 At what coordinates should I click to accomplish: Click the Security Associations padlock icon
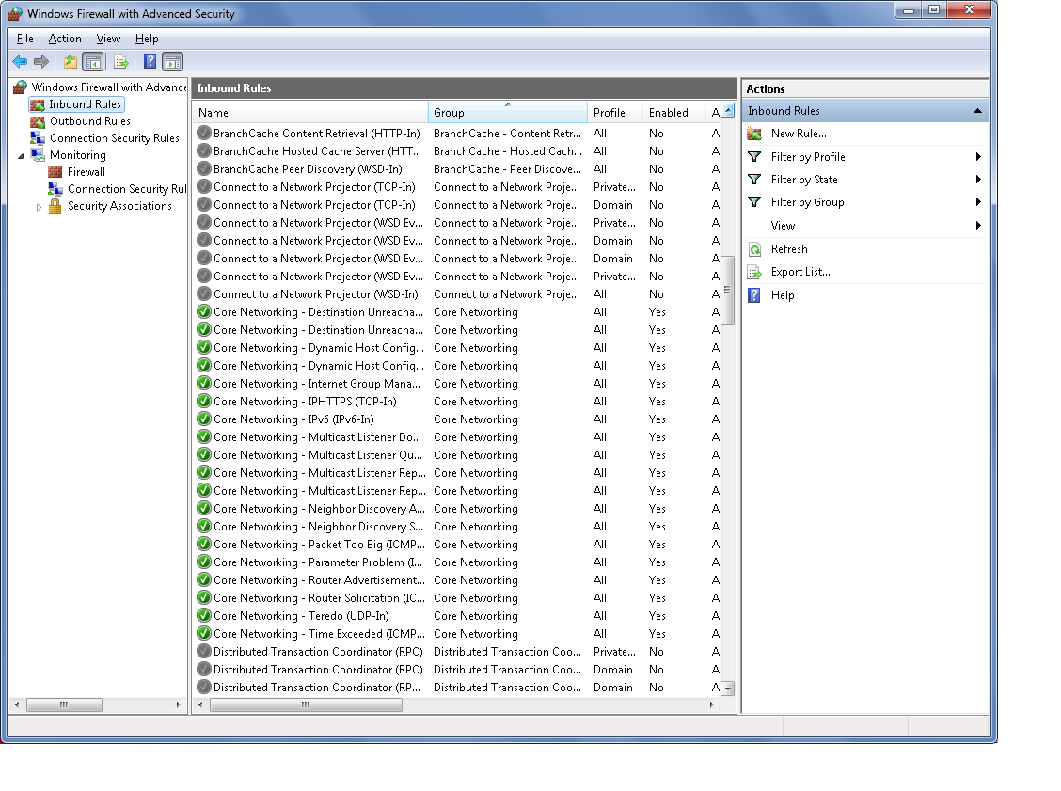coord(55,206)
